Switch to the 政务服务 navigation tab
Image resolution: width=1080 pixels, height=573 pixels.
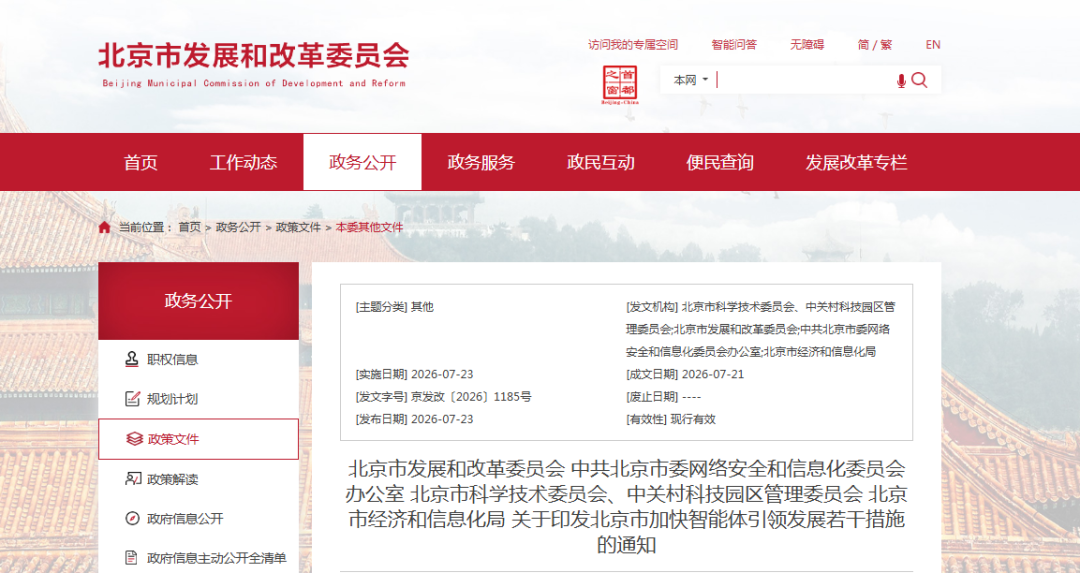481,163
